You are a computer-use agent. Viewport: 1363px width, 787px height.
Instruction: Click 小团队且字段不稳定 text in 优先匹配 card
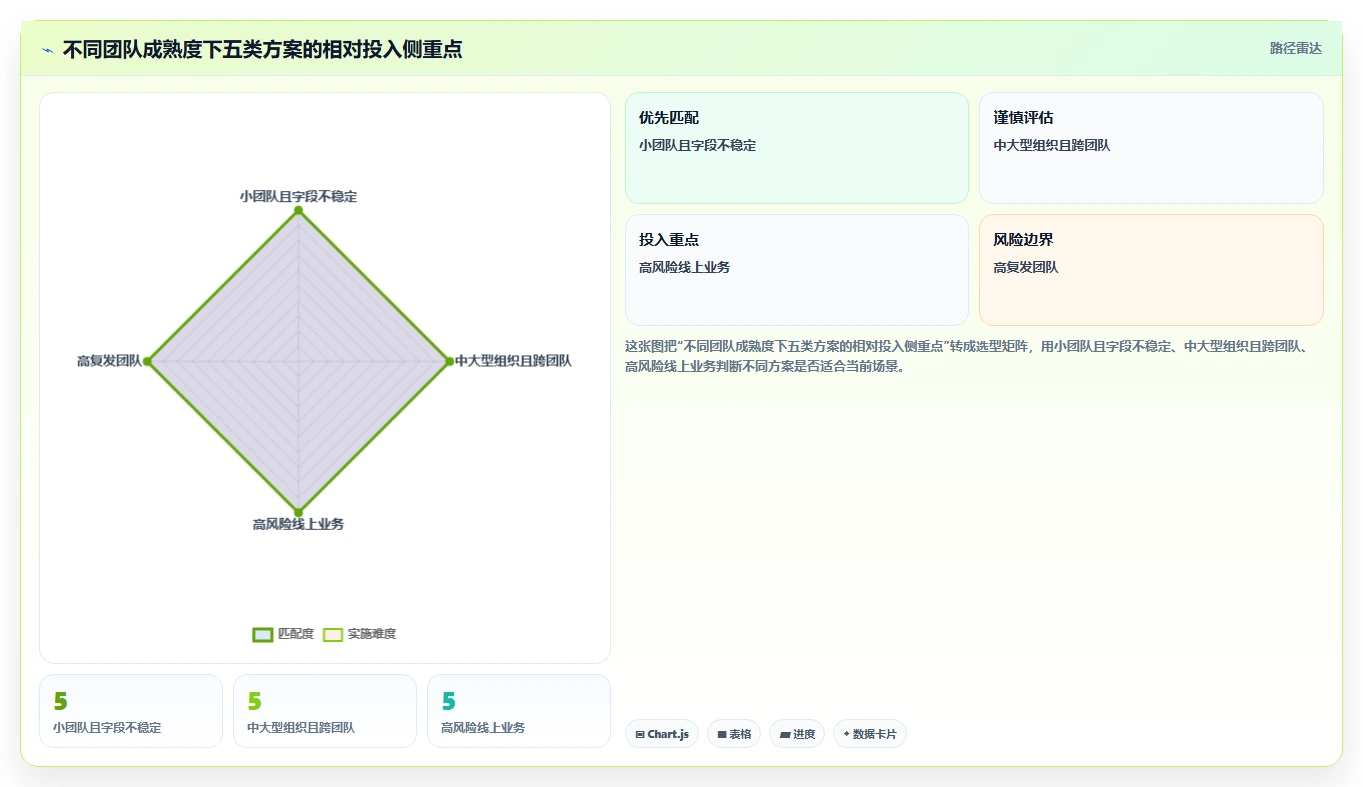tap(698, 146)
